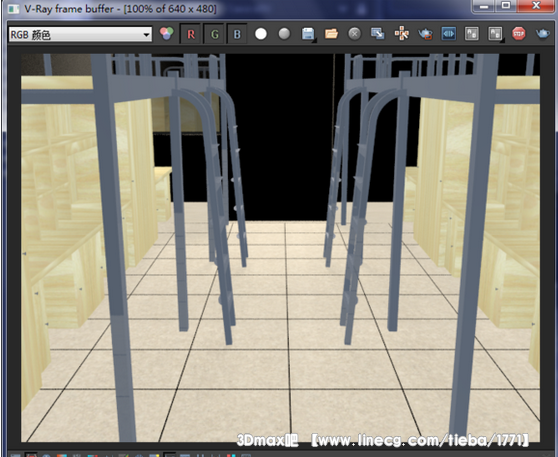Toggle the blue channel button
The width and height of the screenshot is (558, 457).
pos(237,34)
